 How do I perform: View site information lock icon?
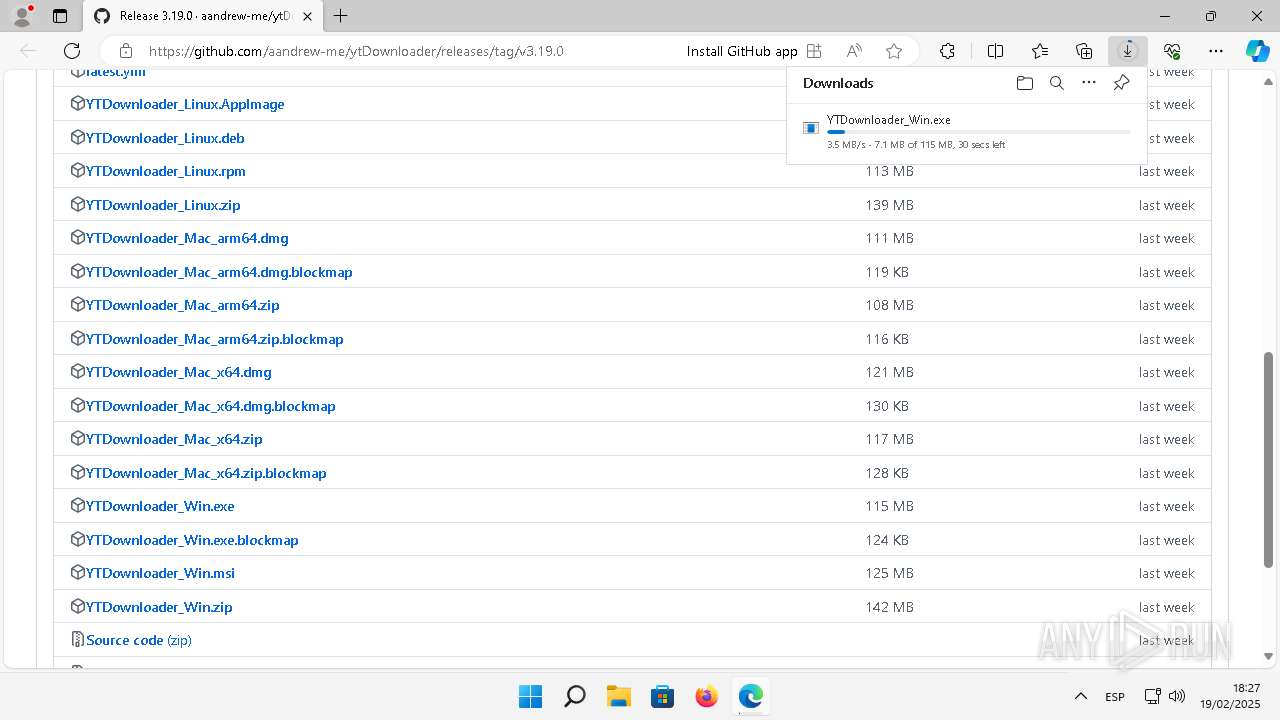click(126, 51)
